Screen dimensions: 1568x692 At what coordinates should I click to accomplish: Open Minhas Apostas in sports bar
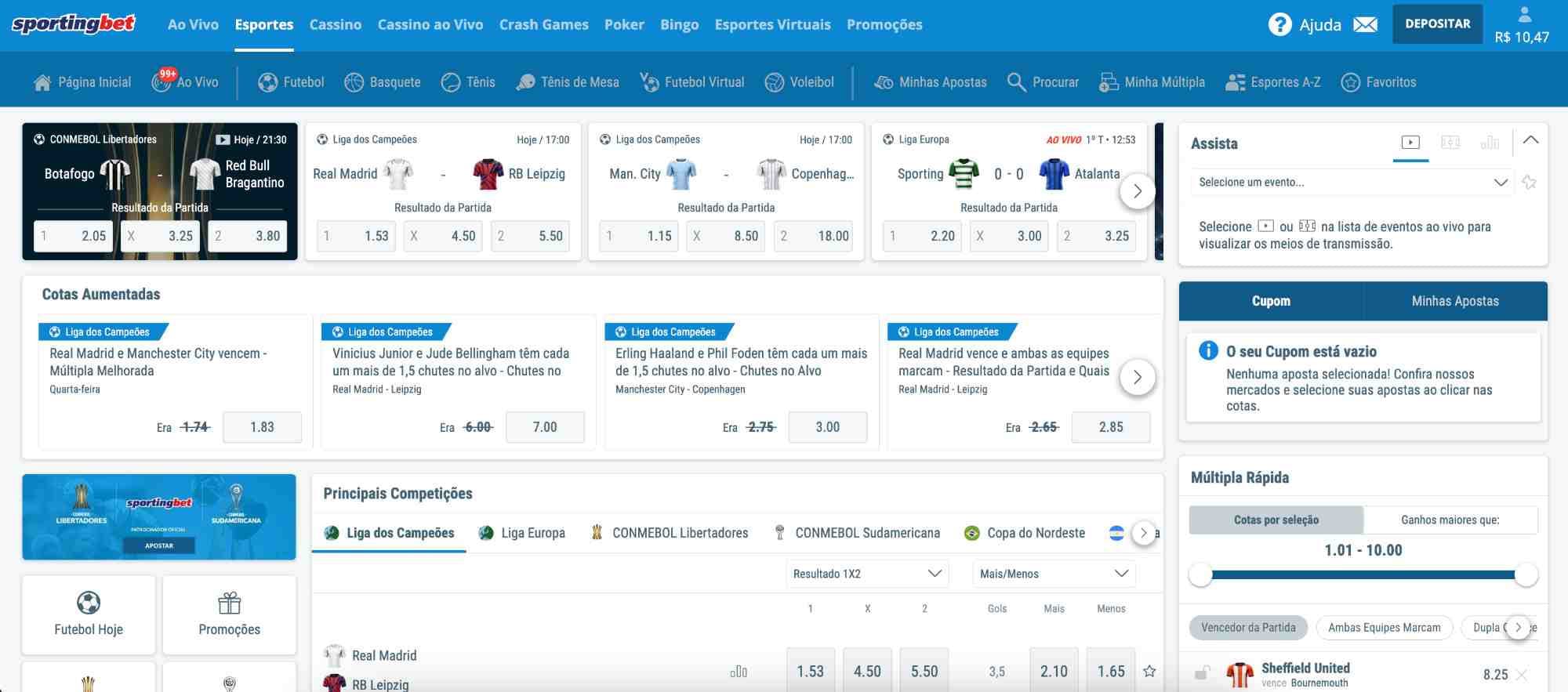[x=930, y=82]
